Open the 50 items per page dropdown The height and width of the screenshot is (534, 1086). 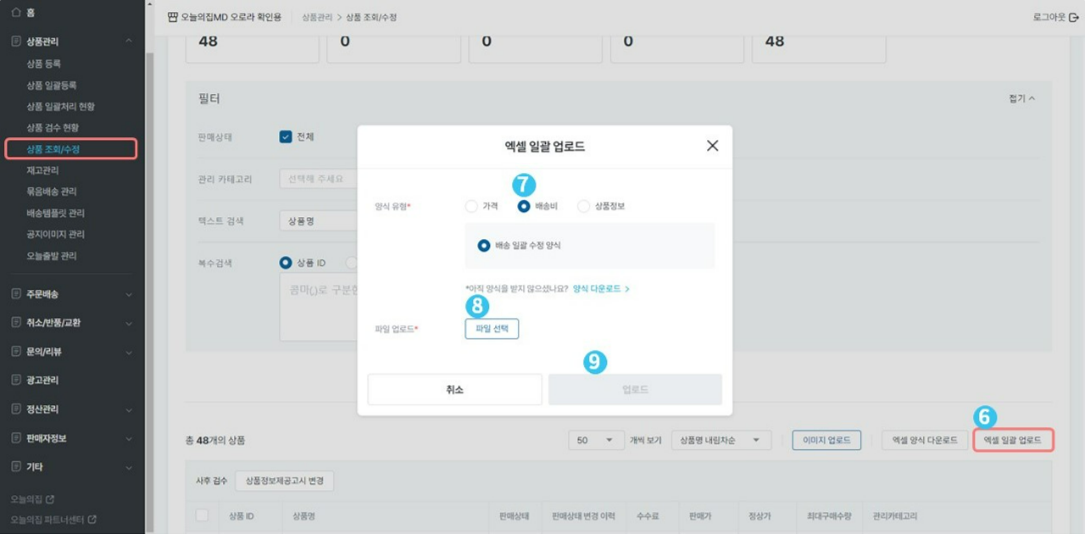(596, 440)
